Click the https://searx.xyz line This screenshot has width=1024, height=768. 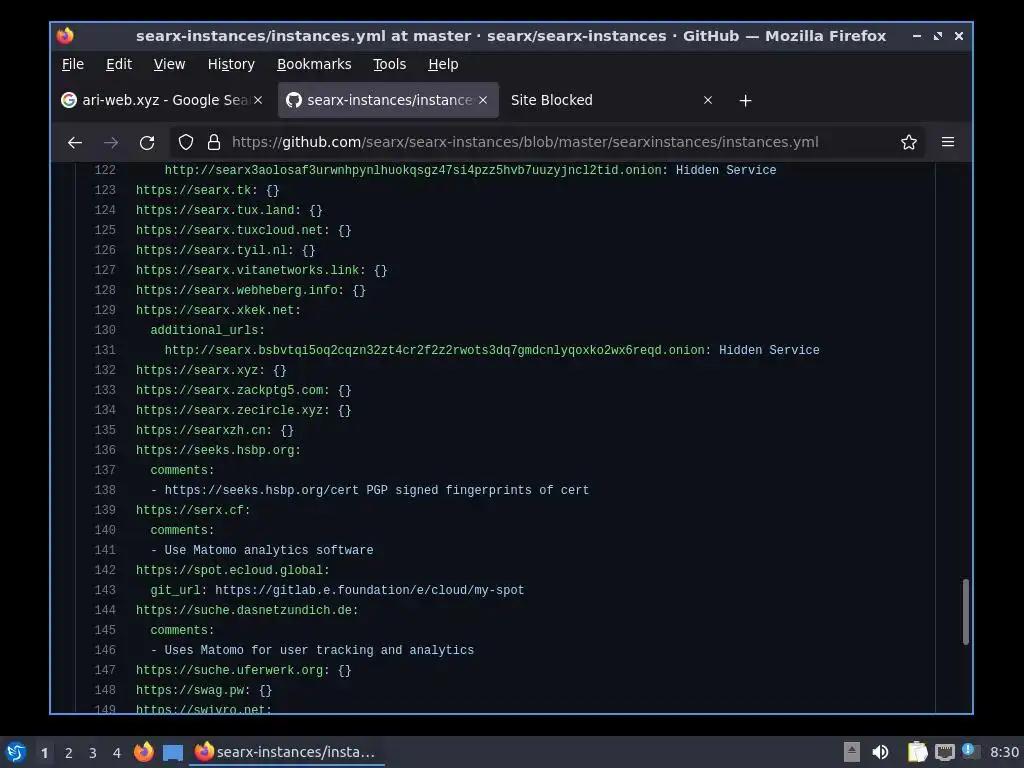(x=211, y=370)
